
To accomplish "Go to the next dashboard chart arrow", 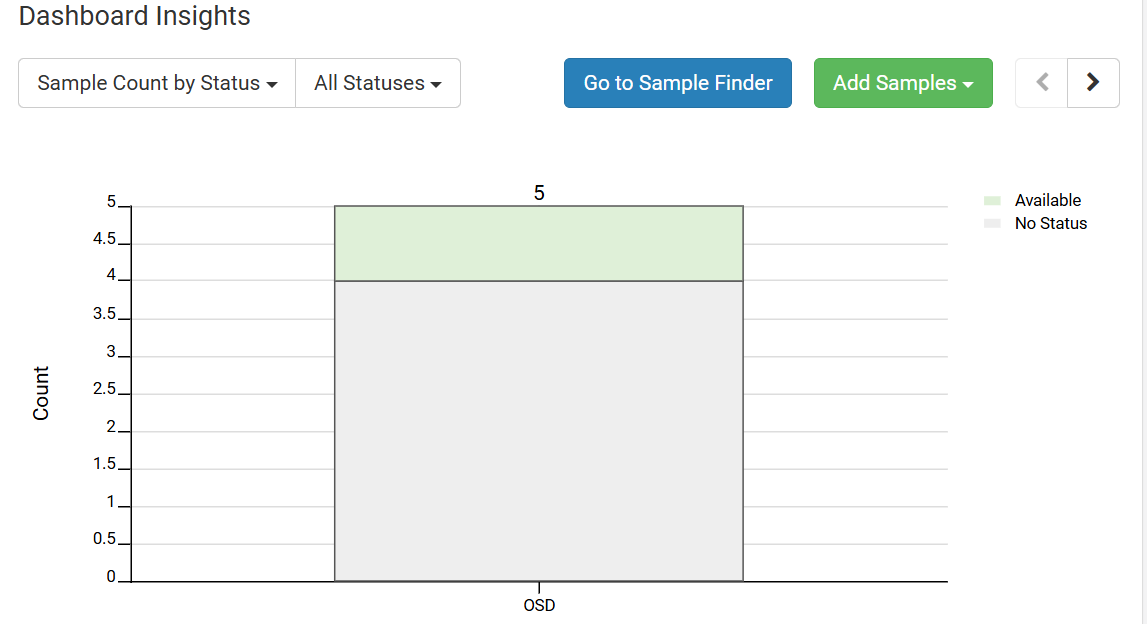I will point(1093,83).
